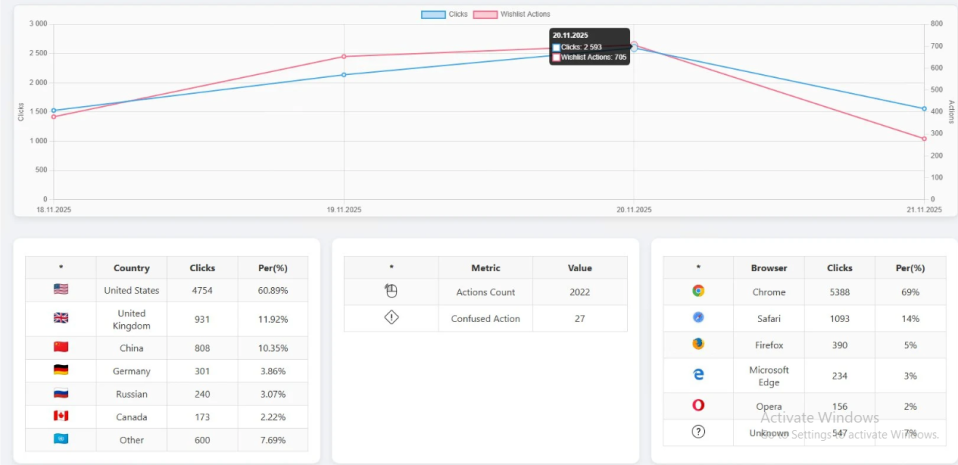Click the China flag icon
958x465 pixels.
click(61, 347)
